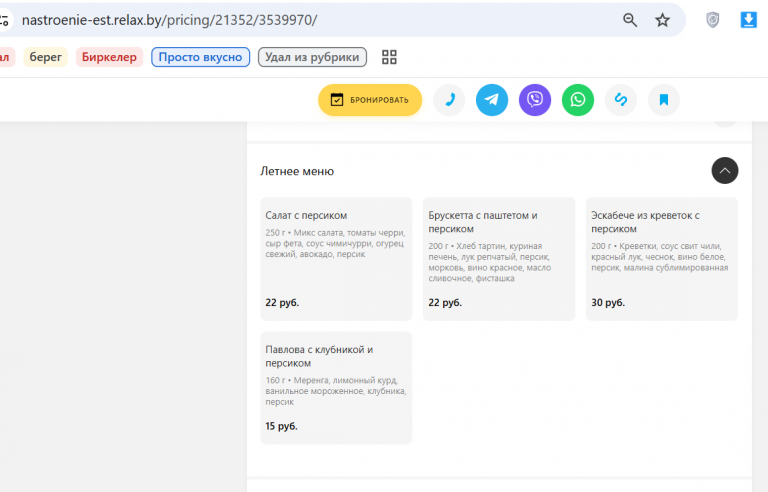Image resolution: width=768 pixels, height=492 pixels.
Task: Open the берег bookmark
Action: (x=46, y=57)
